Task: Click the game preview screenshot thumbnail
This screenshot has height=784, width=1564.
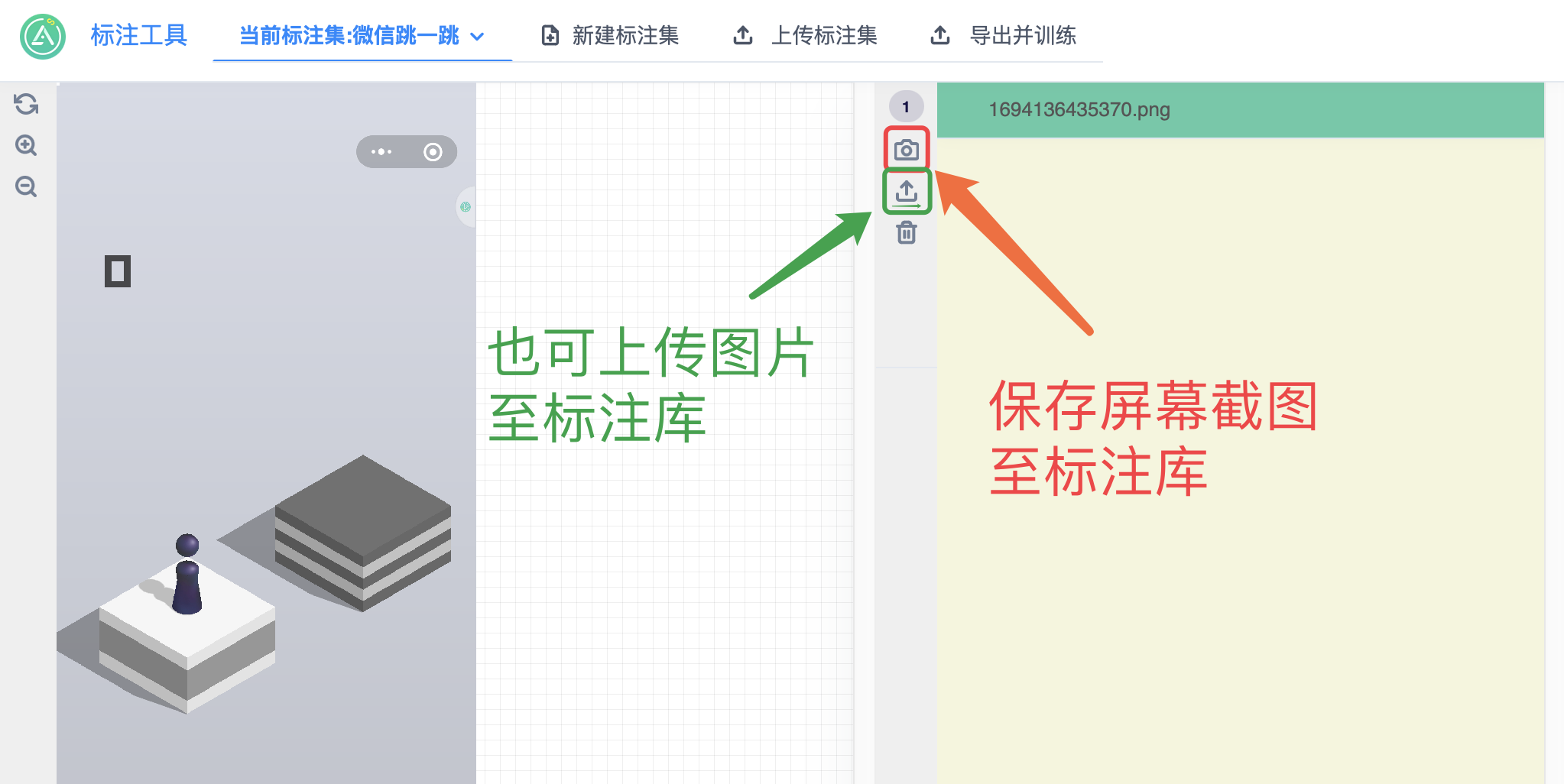Action: [x=266, y=432]
